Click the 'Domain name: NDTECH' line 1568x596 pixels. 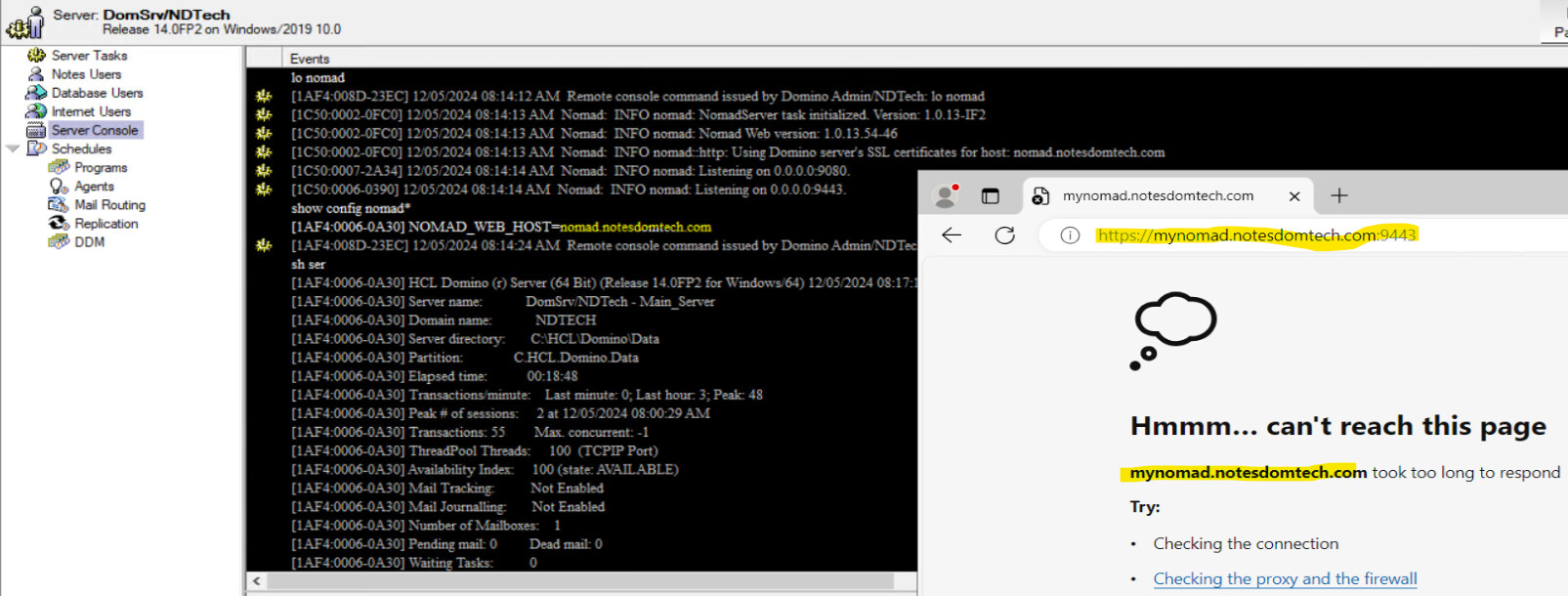tap(444, 319)
